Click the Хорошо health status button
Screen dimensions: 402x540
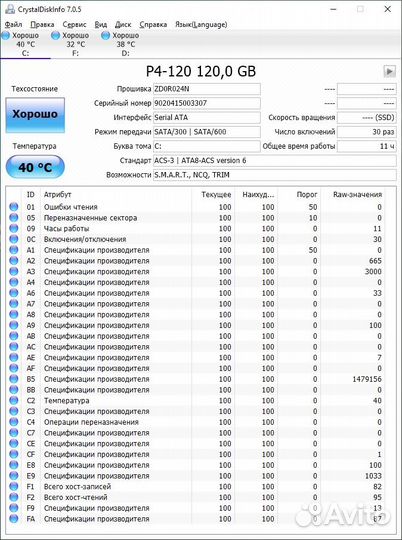[x=35, y=115]
